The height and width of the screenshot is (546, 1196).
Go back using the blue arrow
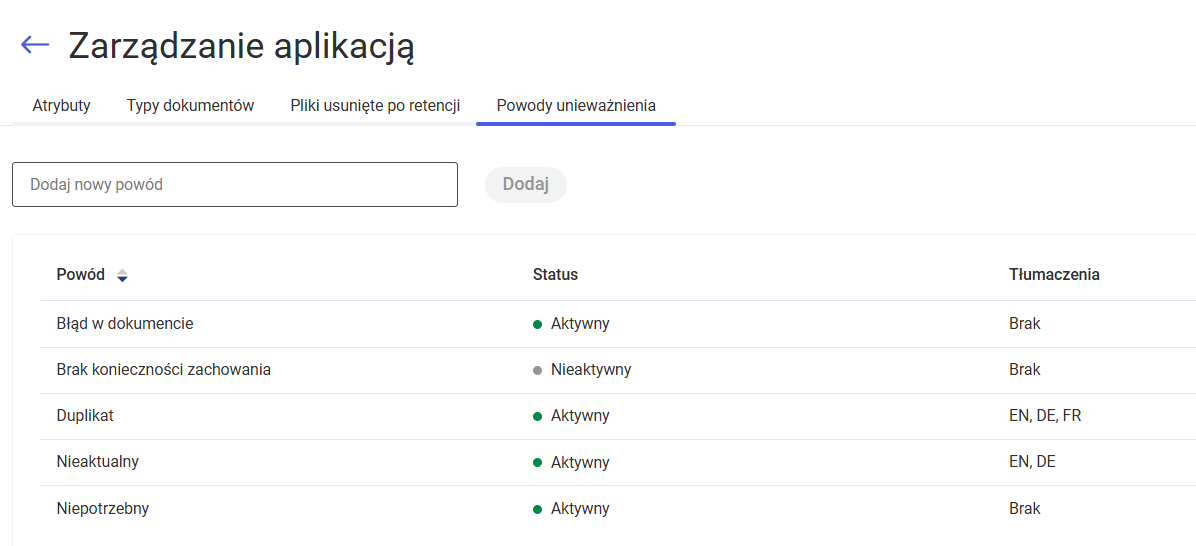click(x=35, y=45)
